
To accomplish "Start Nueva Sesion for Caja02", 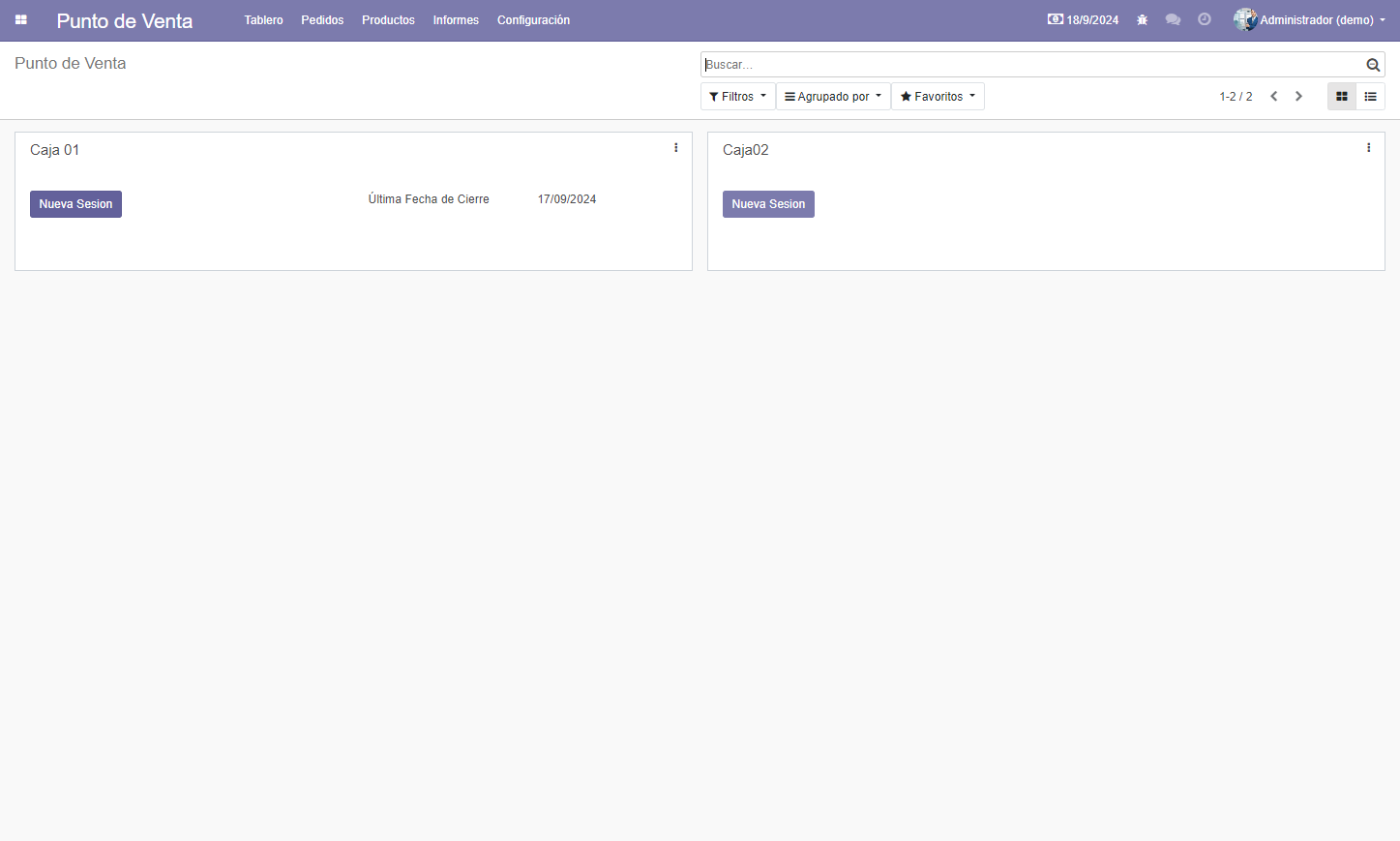I will tap(768, 204).
